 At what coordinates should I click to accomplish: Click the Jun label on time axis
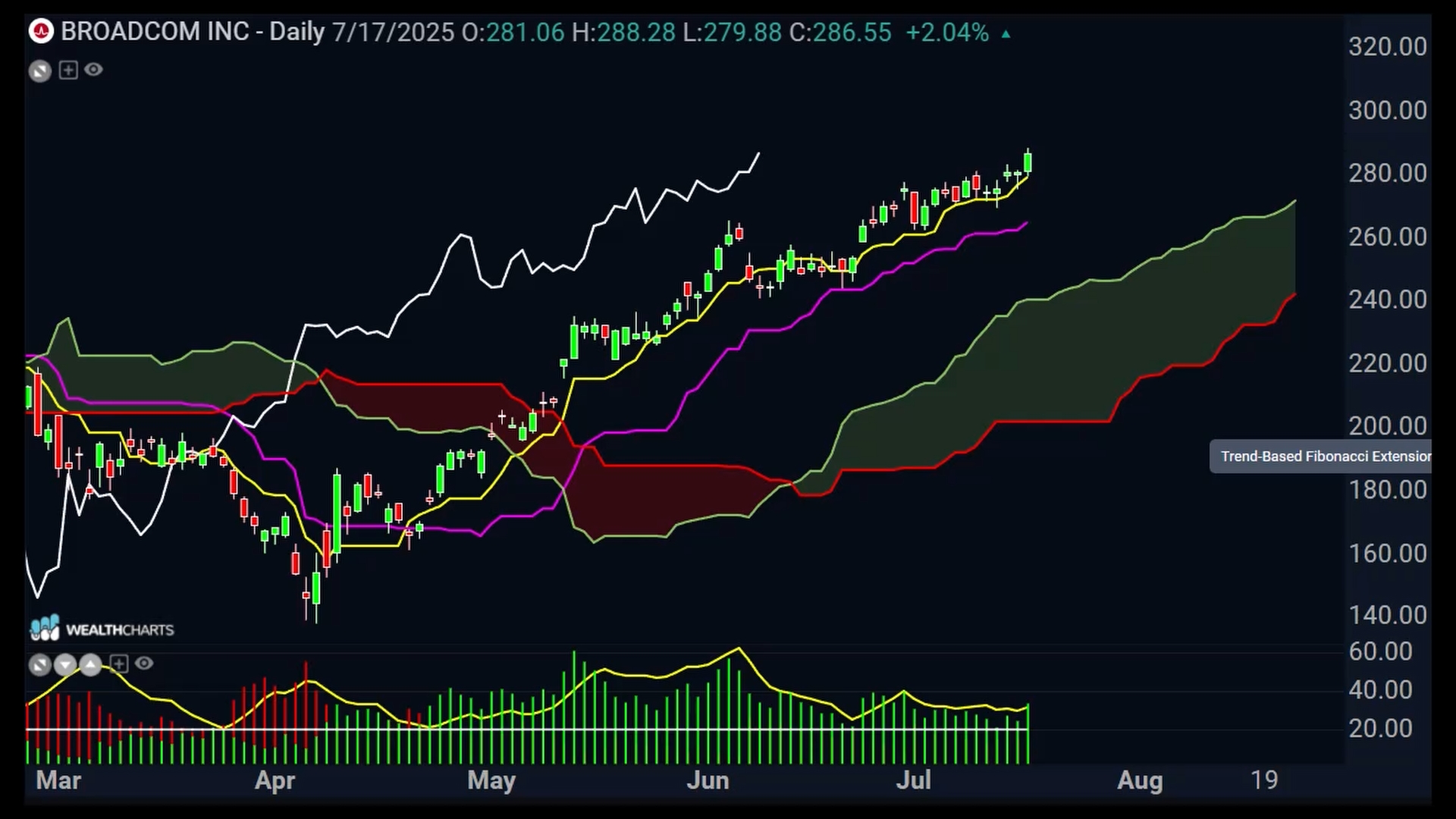point(708,780)
